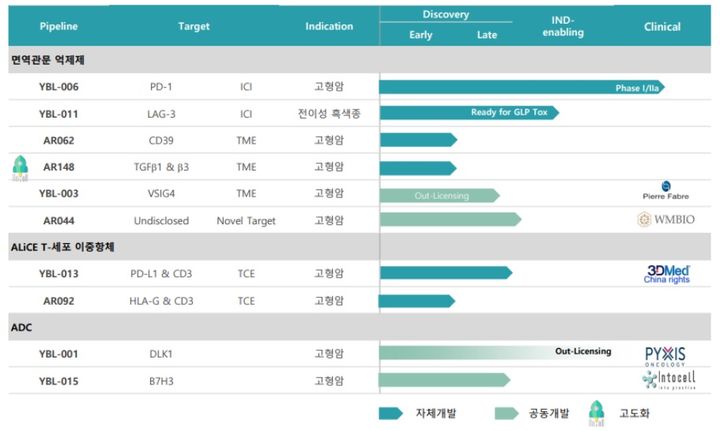Click the Out-Licensing bar for YBL-003
This screenshot has height=431, width=720.
click(438, 194)
